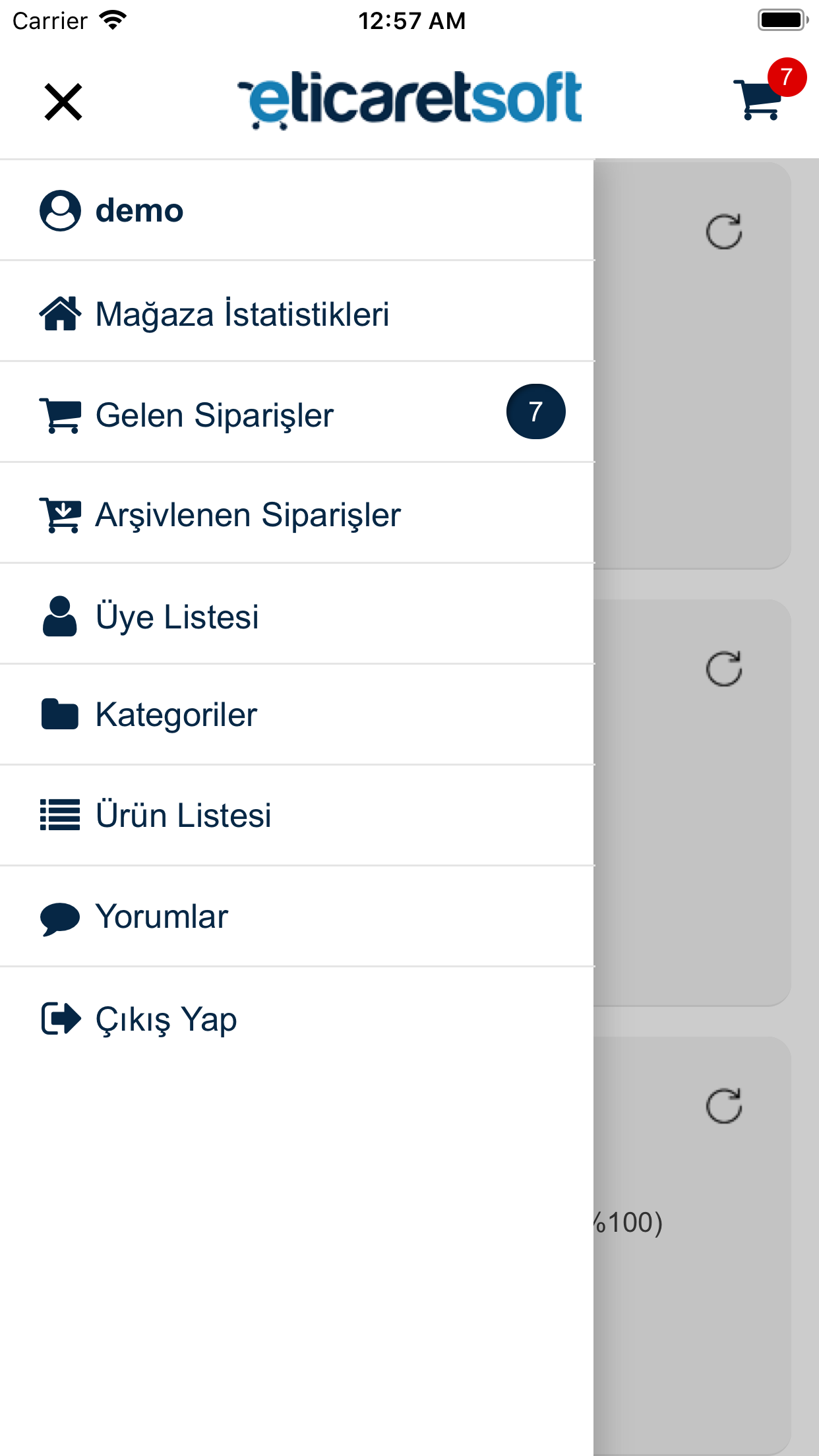819x1456 pixels.
Task: Tap the Arşivlenen Siparişler cart icon
Action: [60, 515]
